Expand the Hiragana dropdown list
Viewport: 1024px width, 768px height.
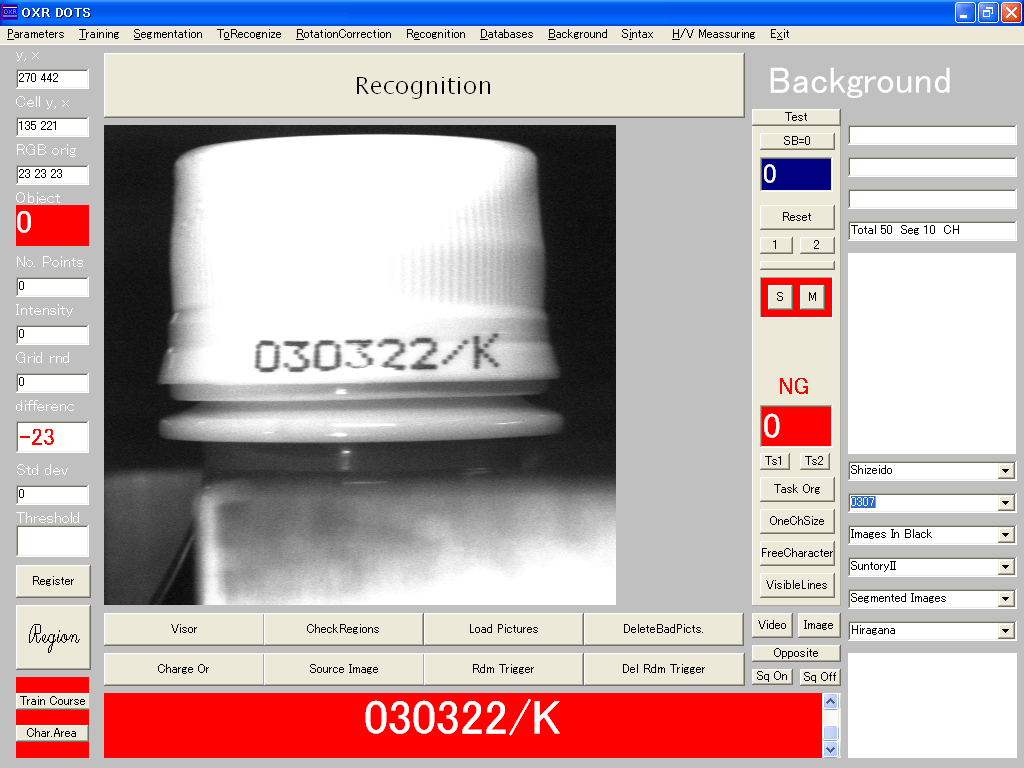point(1006,631)
